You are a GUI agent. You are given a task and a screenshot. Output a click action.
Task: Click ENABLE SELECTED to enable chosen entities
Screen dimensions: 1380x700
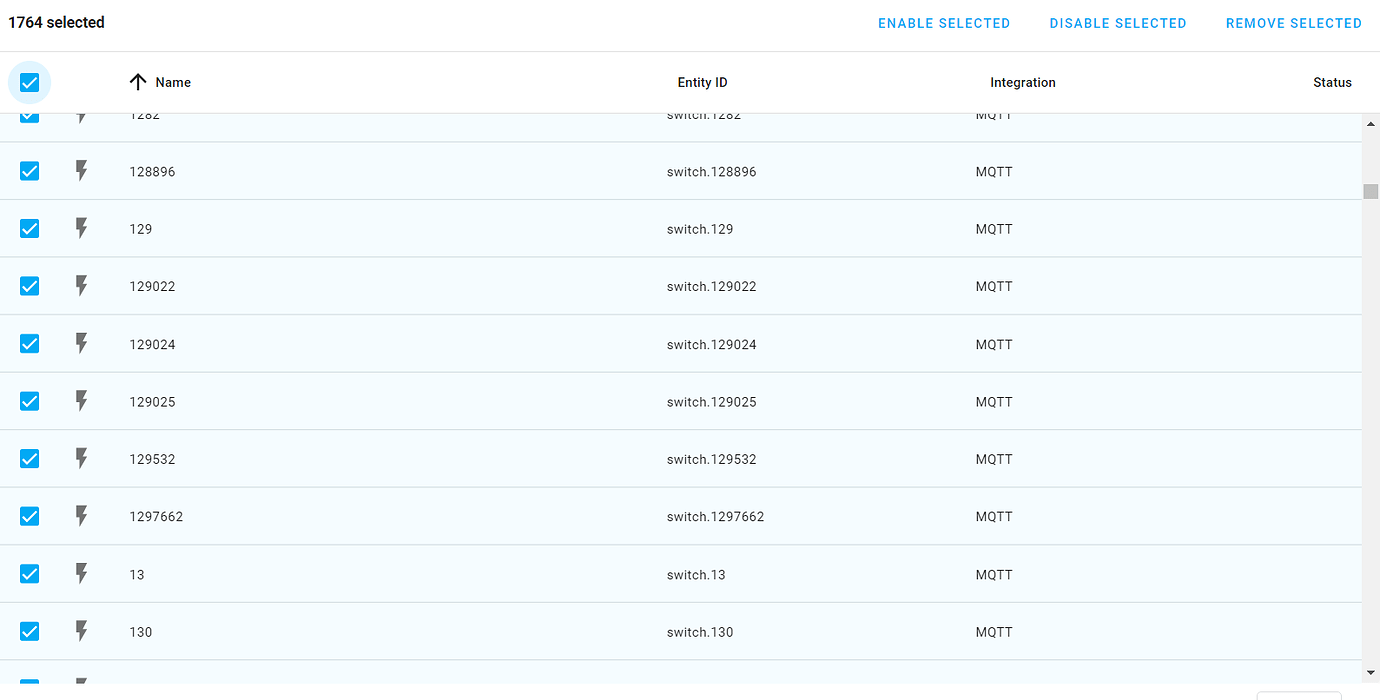(x=944, y=22)
